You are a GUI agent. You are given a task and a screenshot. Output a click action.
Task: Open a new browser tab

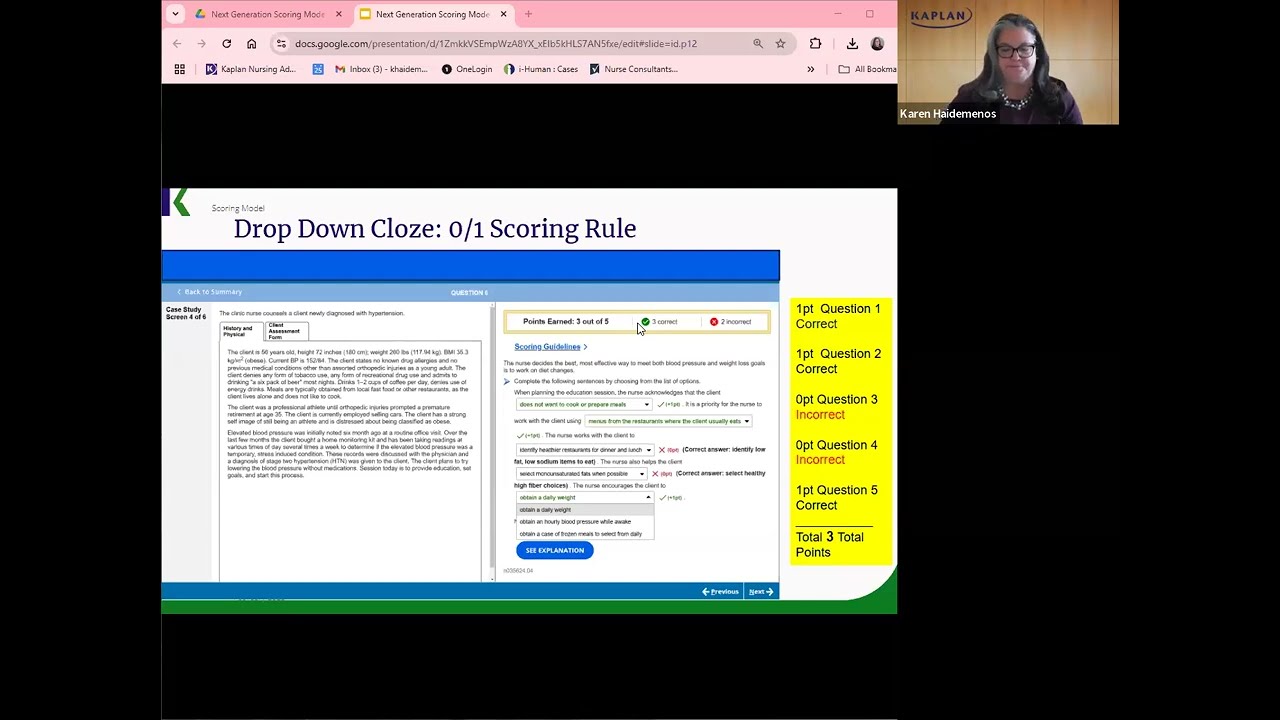528,14
